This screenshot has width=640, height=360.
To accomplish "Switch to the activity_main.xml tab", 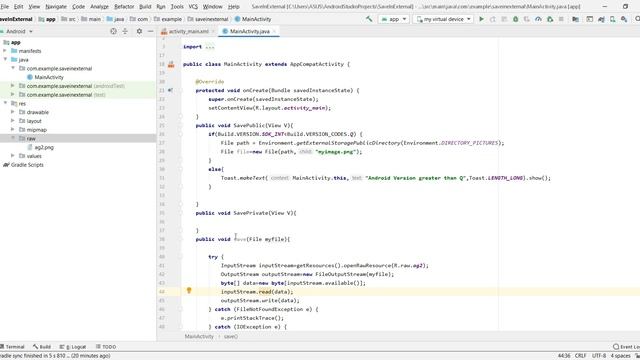I will 188,31.
